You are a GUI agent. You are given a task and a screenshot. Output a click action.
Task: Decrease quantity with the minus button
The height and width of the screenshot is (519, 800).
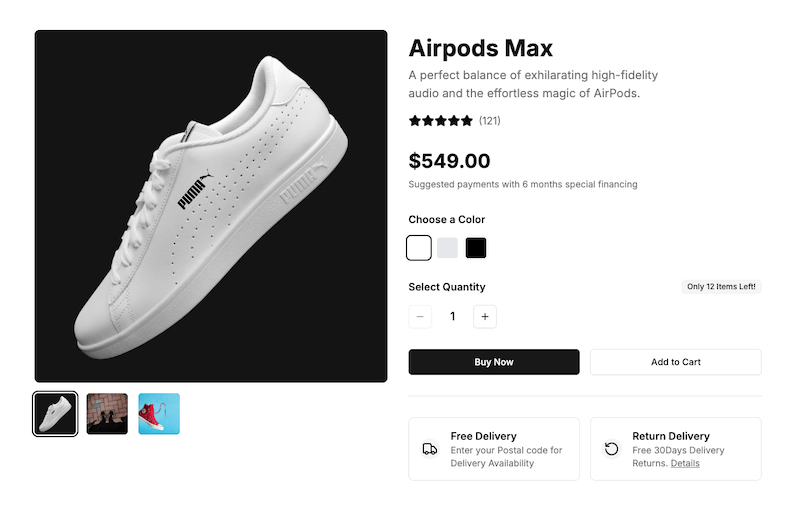(420, 317)
